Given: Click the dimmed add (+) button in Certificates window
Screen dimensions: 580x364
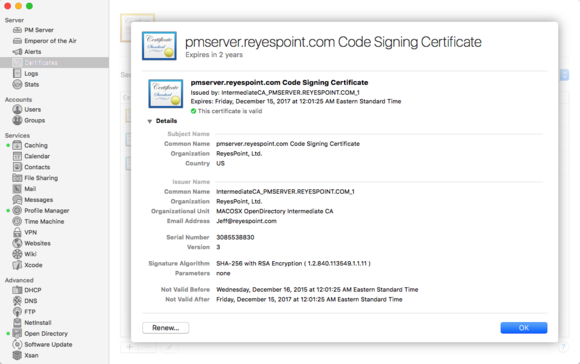Looking at the screenshot, I should pyautogui.click(x=129, y=347).
